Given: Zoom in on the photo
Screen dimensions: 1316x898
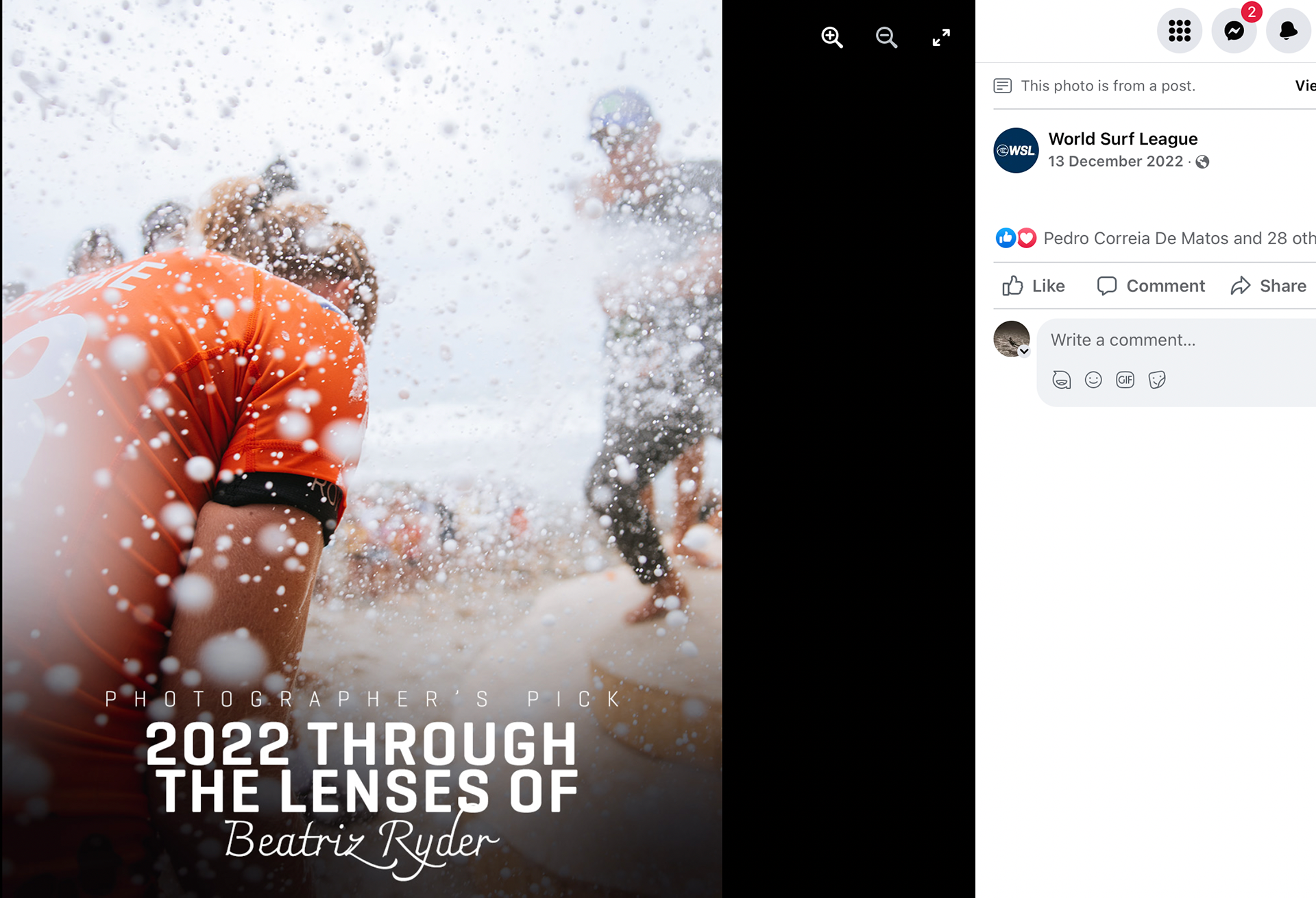Looking at the screenshot, I should pos(832,37).
